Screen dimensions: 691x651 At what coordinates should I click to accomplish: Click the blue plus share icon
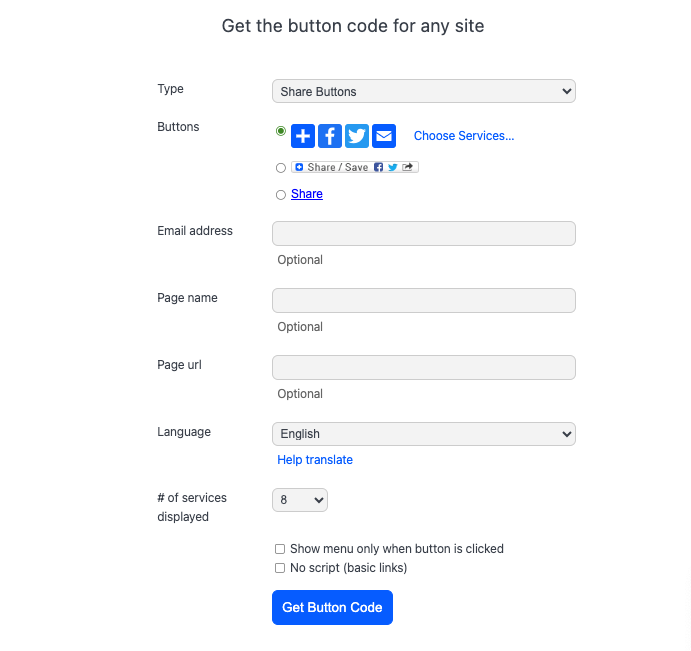[303, 136]
